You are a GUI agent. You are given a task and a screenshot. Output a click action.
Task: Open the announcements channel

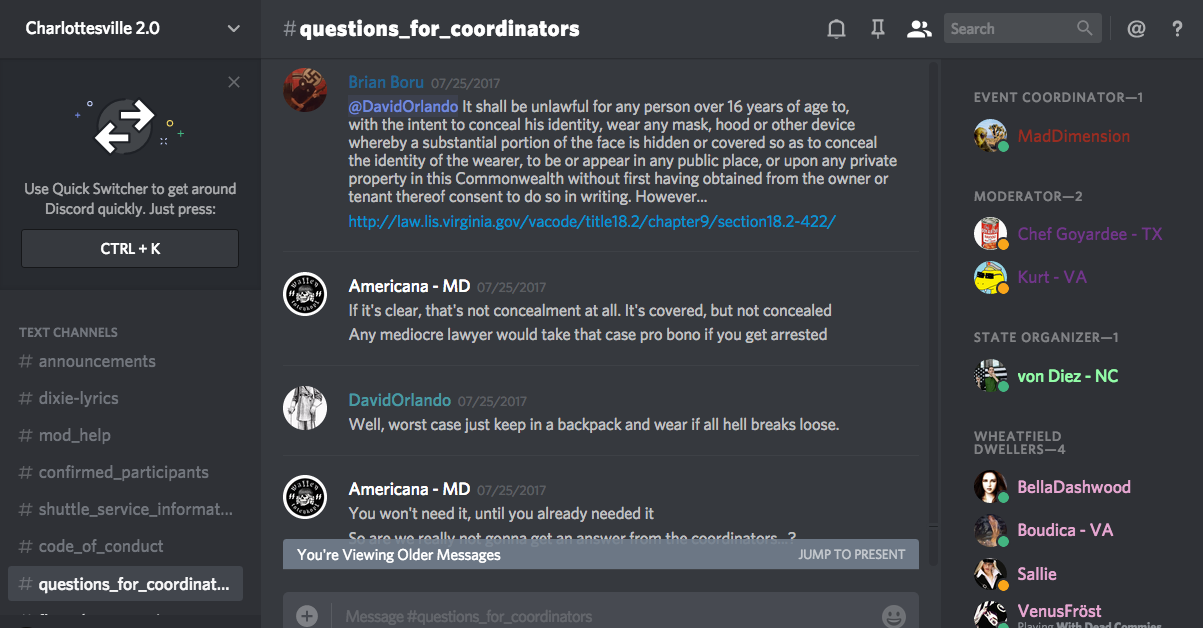[97, 361]
